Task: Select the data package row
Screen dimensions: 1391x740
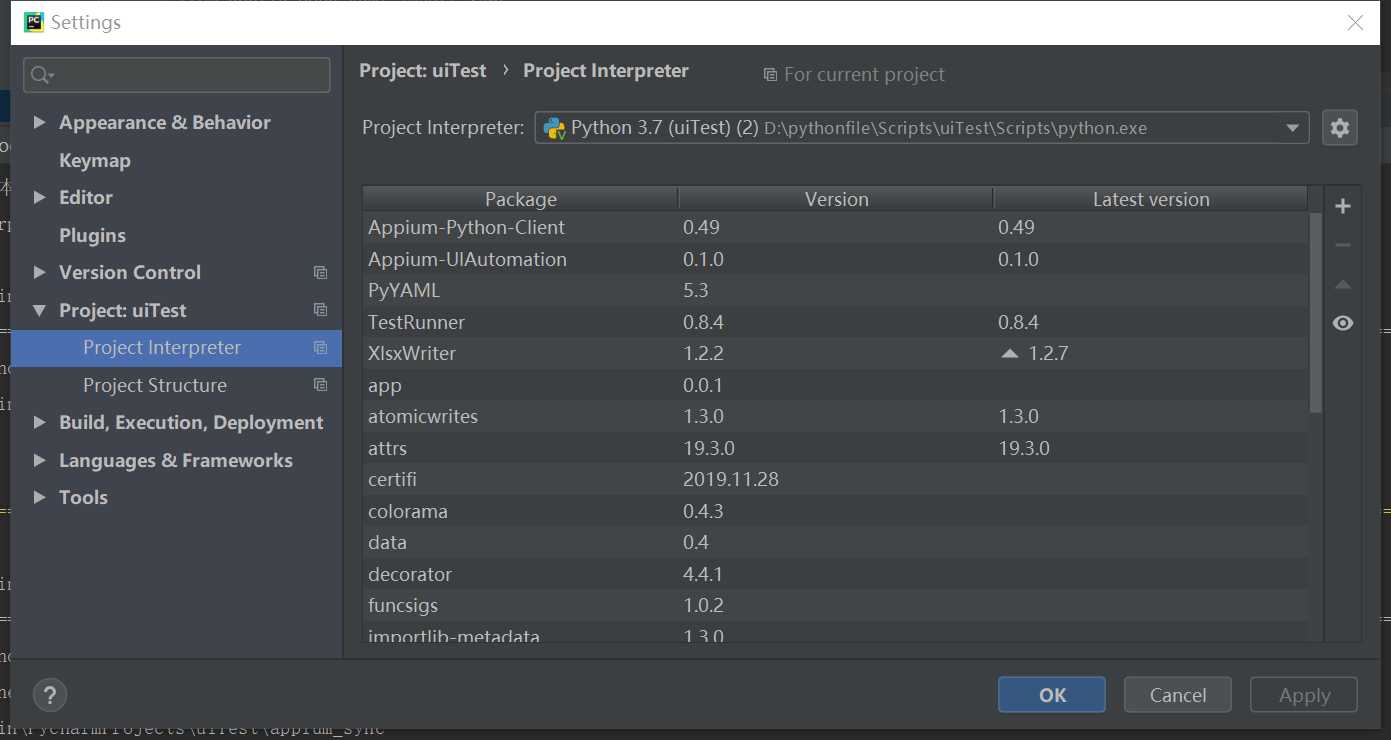Action: click(836, 542)
